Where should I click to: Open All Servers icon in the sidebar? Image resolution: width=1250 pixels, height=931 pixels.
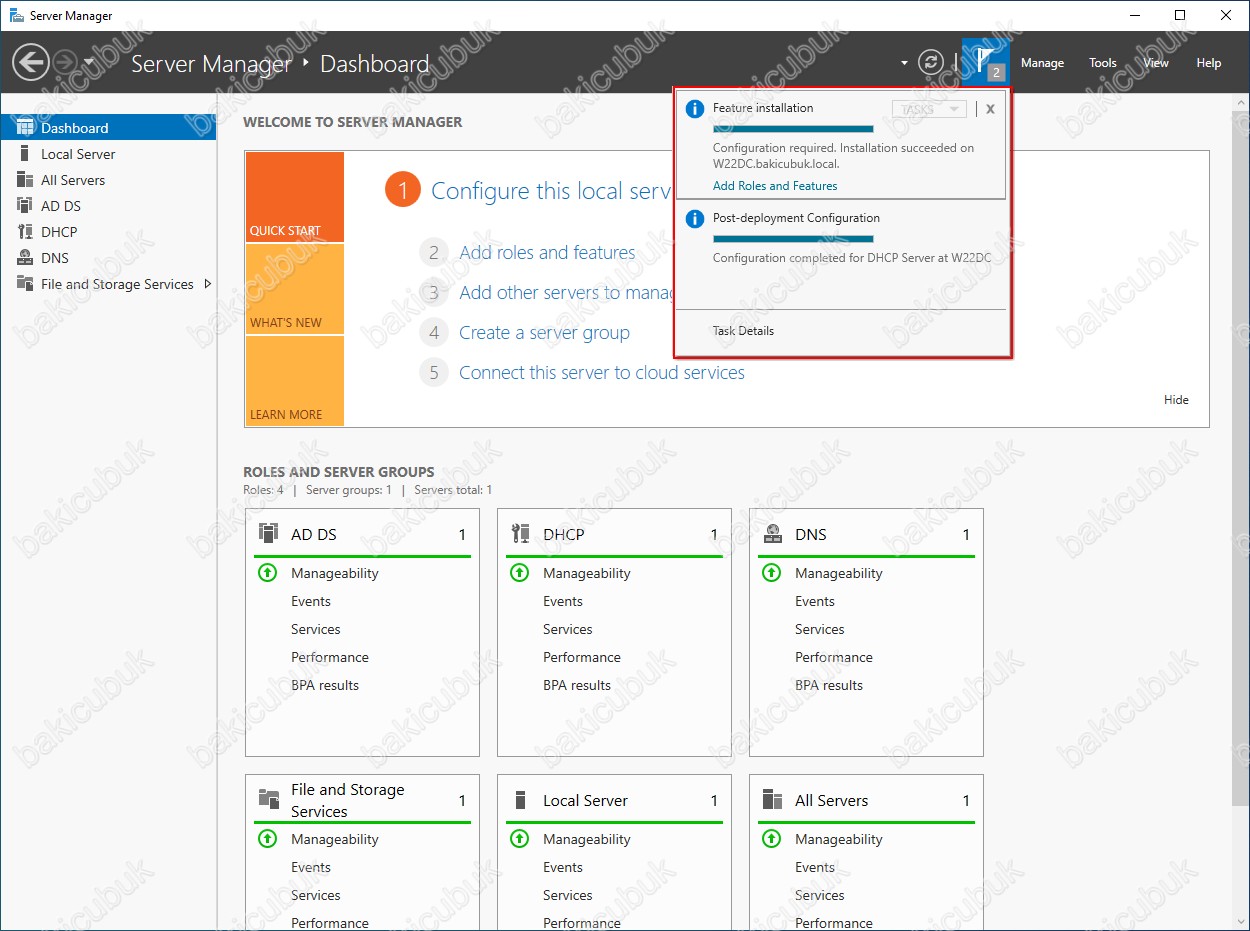pos(25,180)
